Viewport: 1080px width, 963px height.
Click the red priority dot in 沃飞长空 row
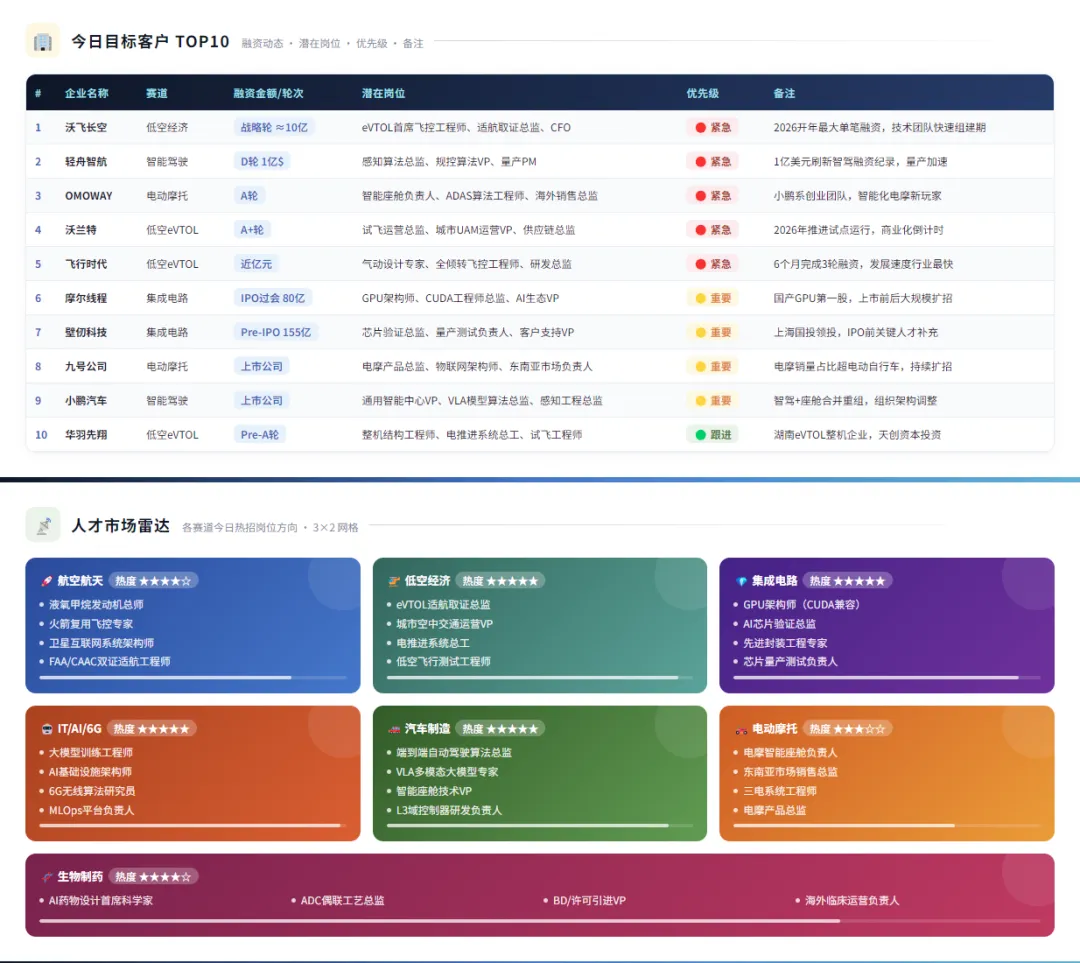pos(700,127)
